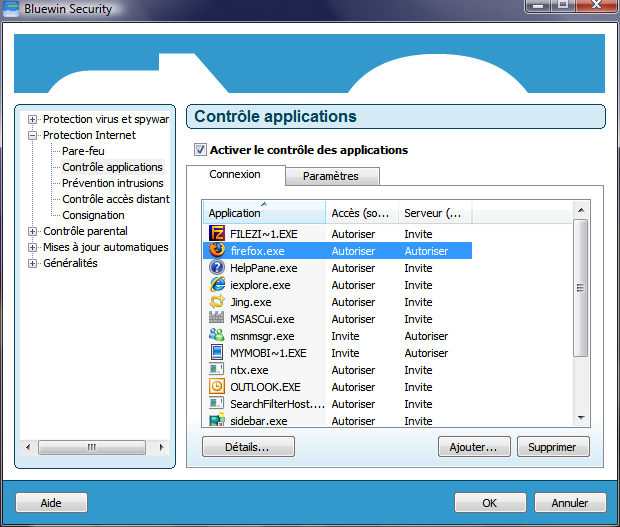Click the OUTLOOK.EXE icon
The height and width of the screenshot is (527, 620).
click(x=217, y=386)
